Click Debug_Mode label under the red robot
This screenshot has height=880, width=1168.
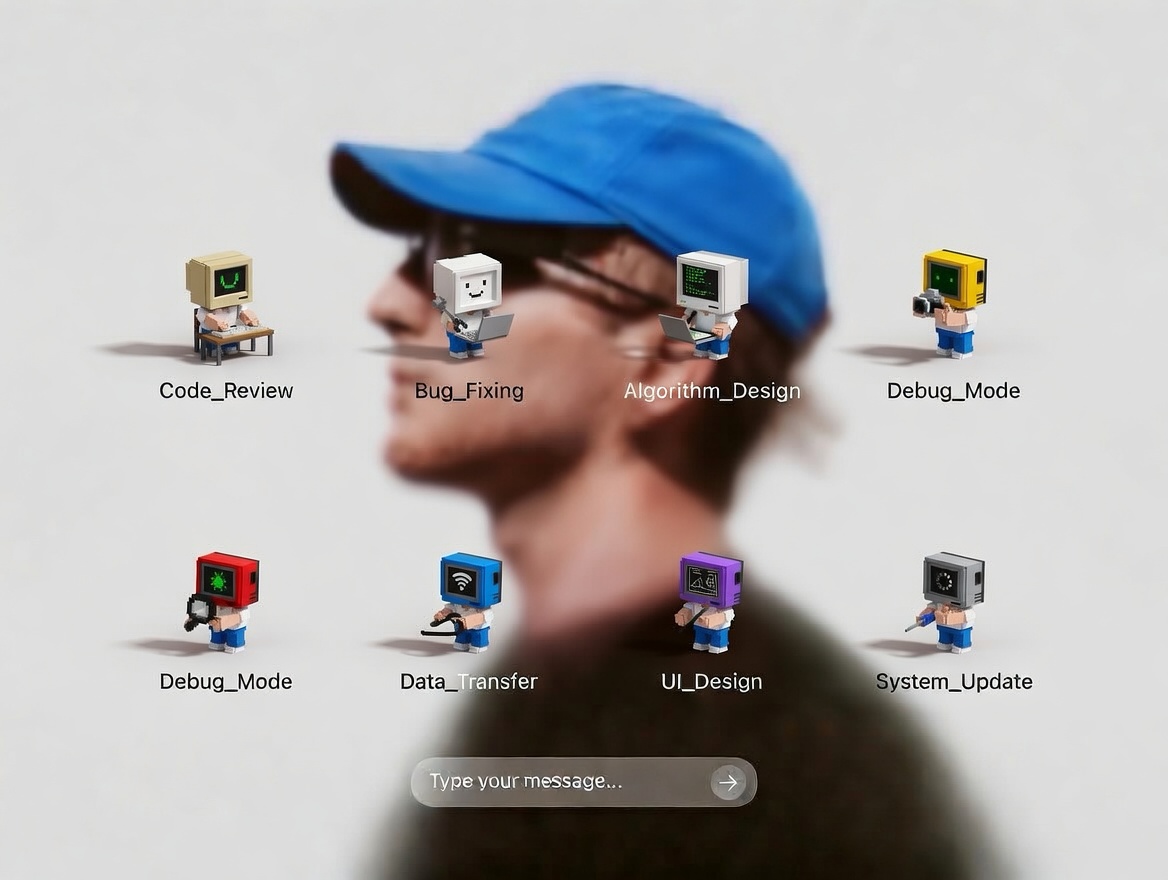coord(226,682)
